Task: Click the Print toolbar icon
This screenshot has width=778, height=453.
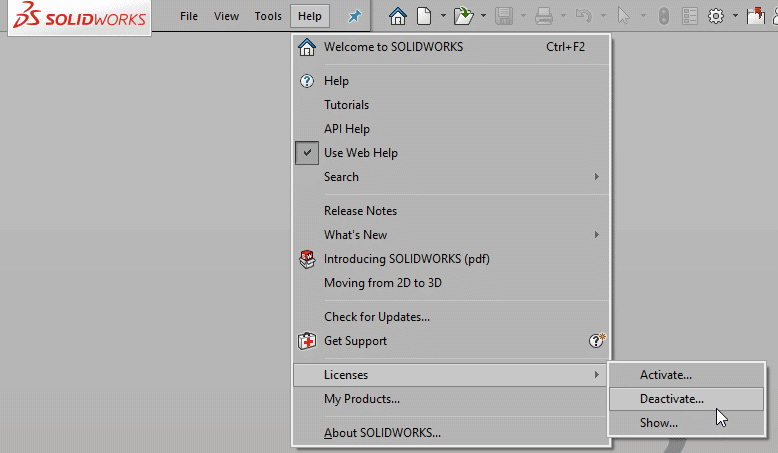Action: tap(544, 16)
